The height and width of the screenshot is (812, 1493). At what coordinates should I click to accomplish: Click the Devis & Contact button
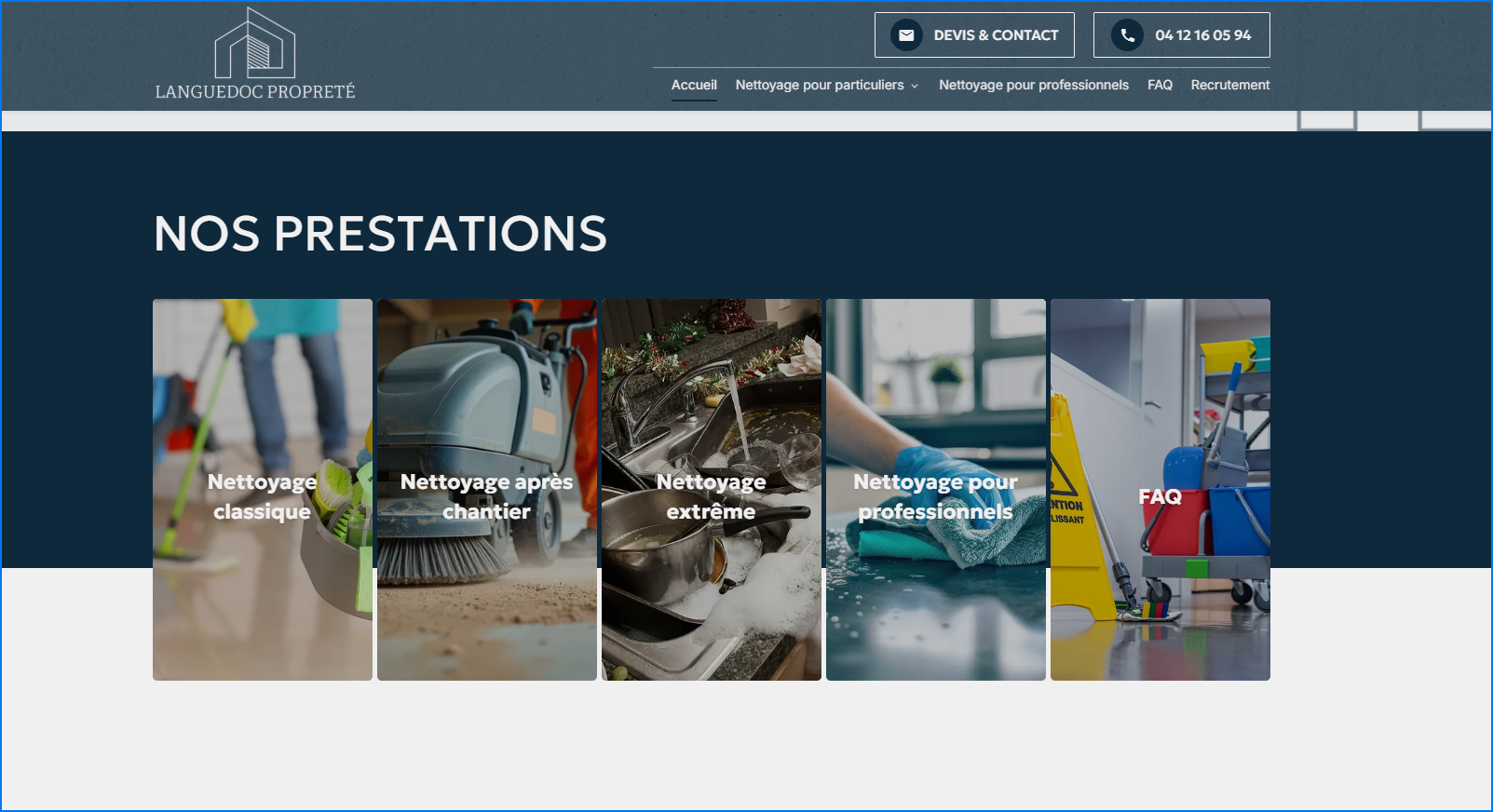[x=974, y=35]
